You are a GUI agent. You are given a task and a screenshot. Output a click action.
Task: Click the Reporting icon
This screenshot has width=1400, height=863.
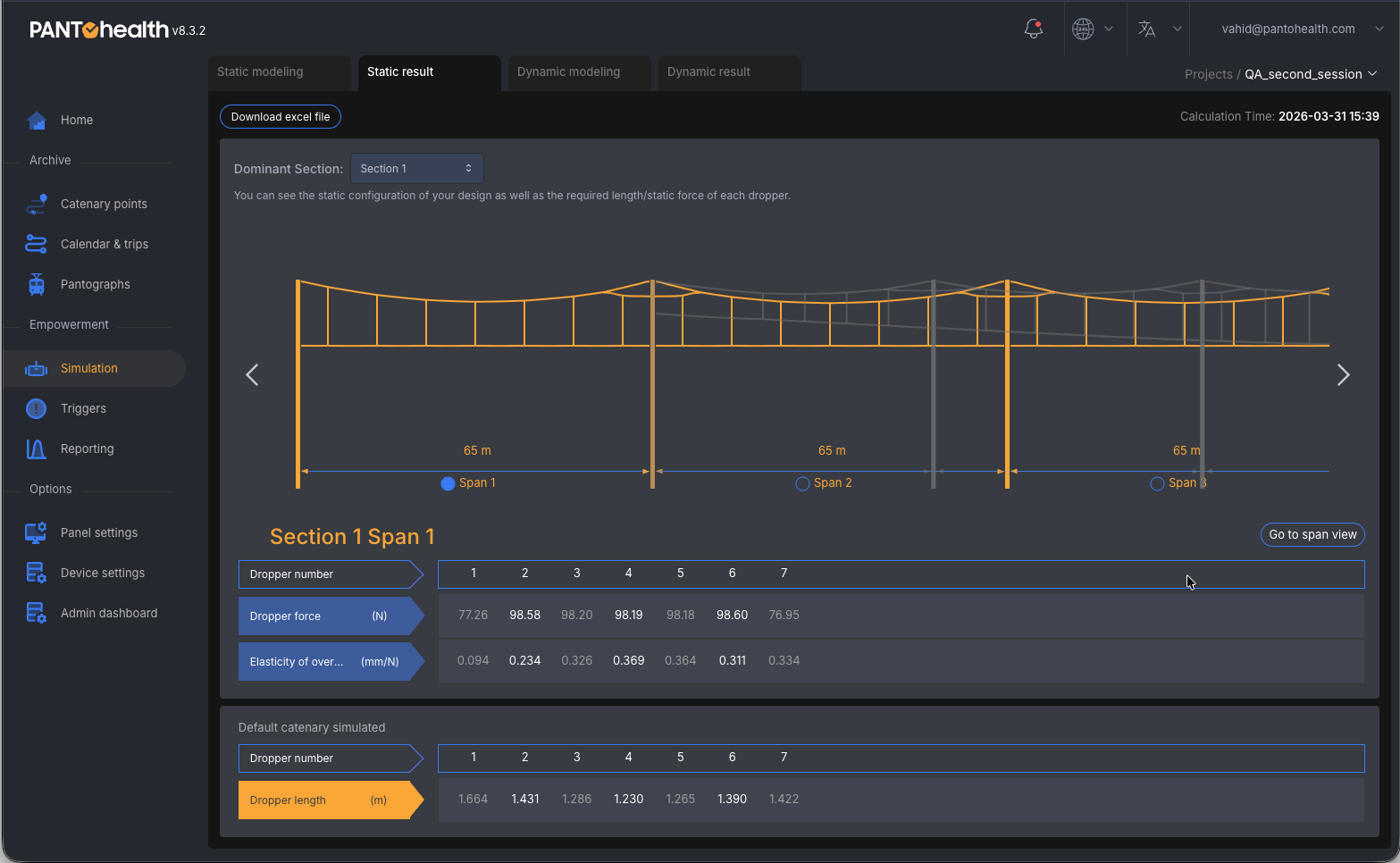(37, 448)
